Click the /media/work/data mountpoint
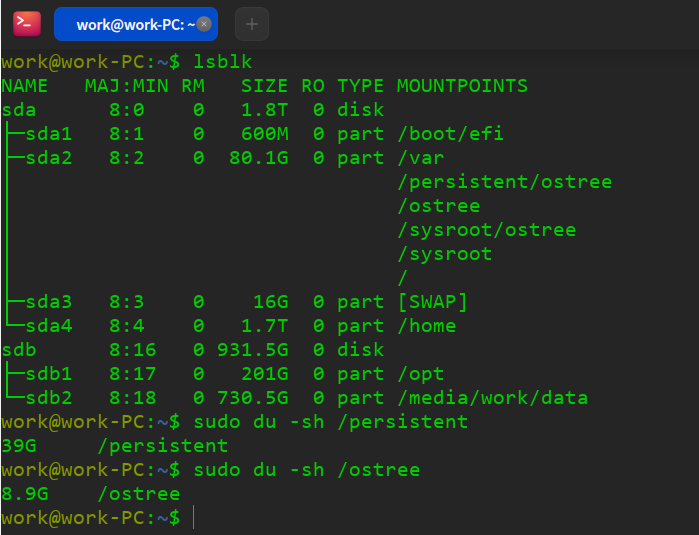 point(492,399)
